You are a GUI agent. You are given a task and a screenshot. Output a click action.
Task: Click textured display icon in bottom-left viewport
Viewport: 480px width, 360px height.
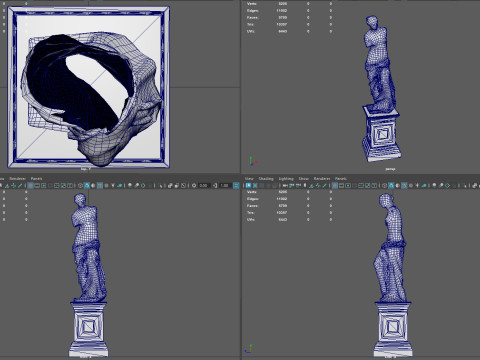pyautogui.click(x=106, y=185)
